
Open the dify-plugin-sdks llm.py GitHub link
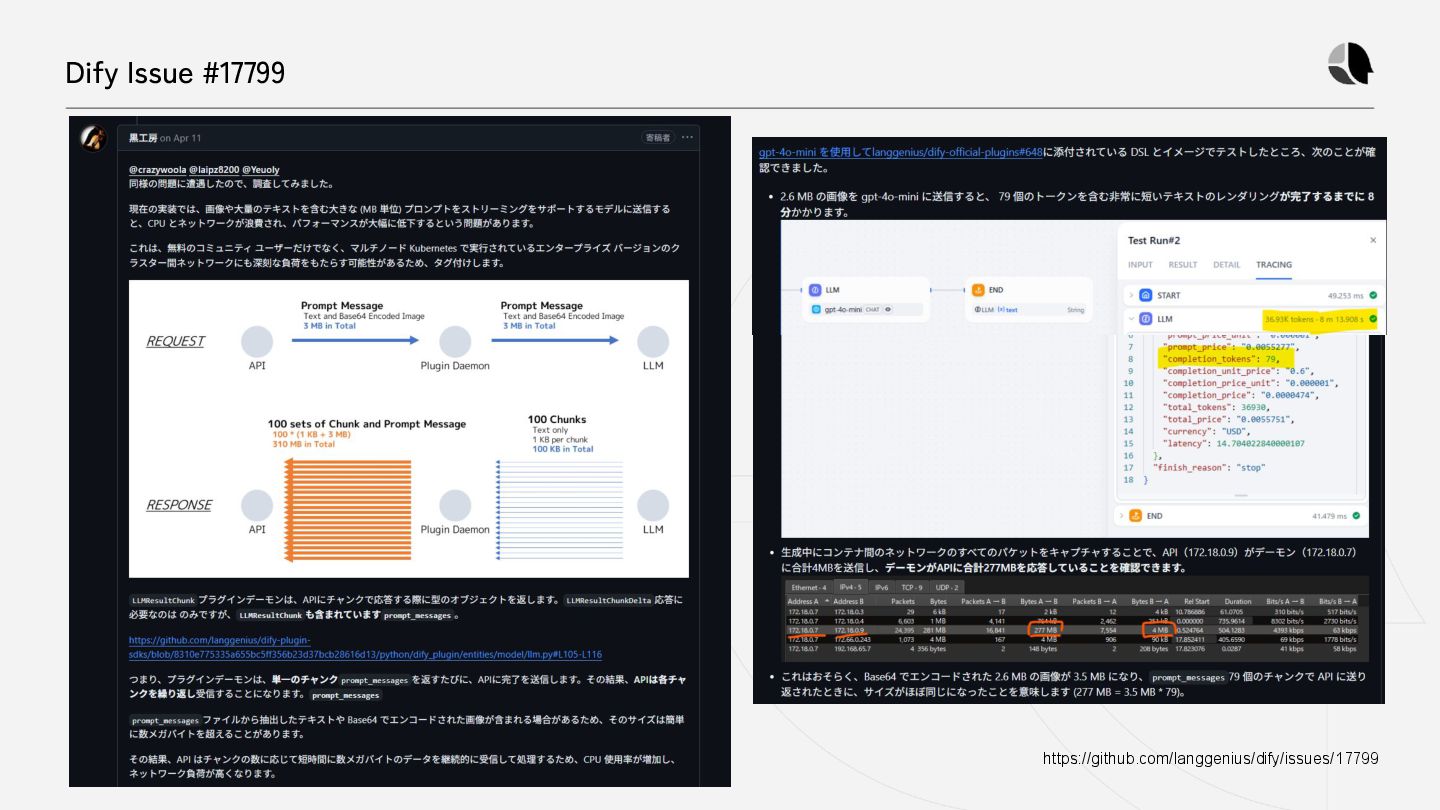365,647
